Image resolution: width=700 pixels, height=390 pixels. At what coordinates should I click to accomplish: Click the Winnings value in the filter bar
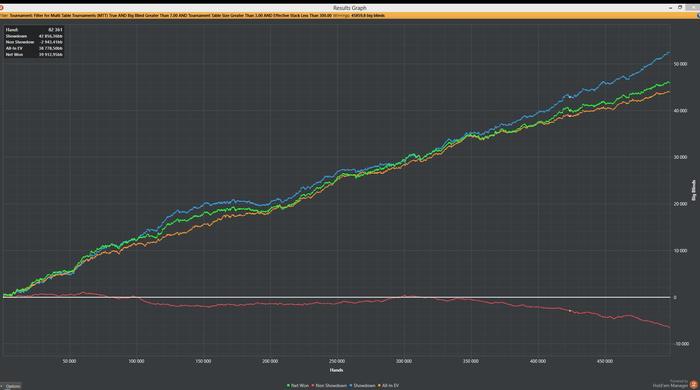(x=368, y=16)
